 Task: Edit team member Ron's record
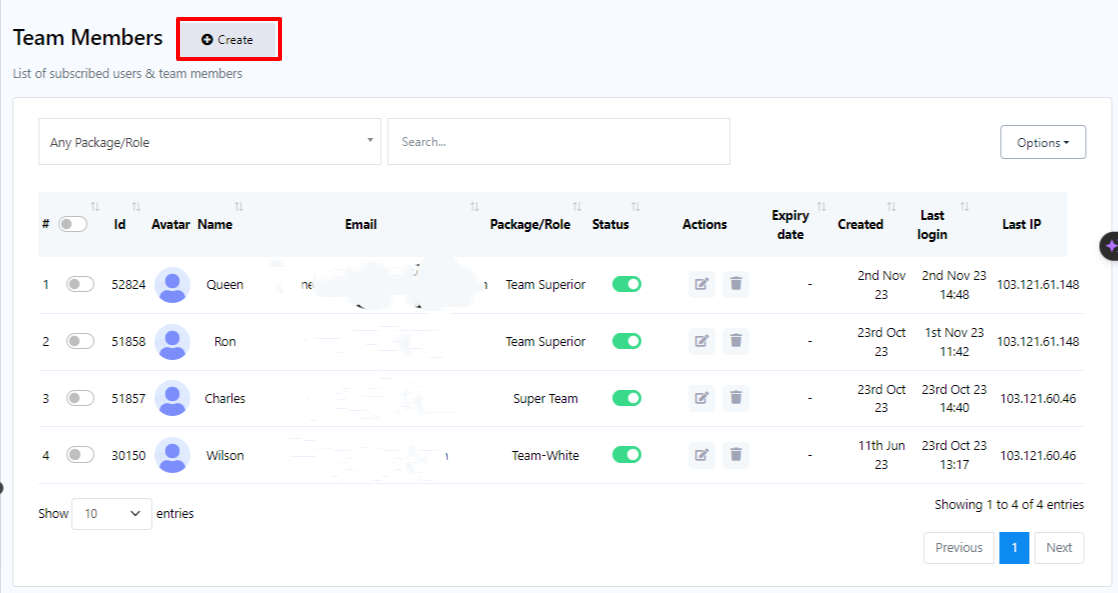click(x=702, y=341)
